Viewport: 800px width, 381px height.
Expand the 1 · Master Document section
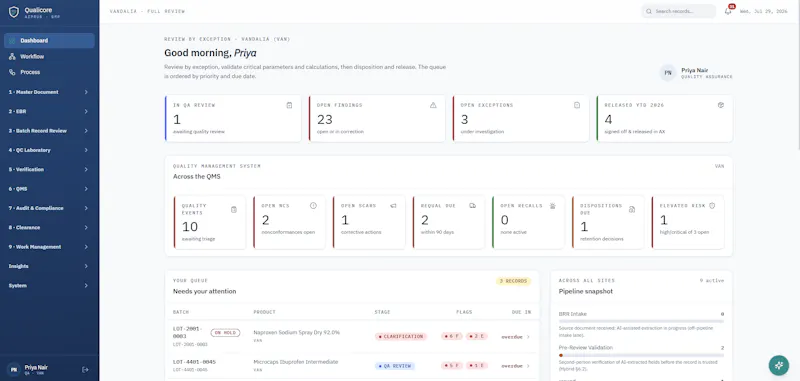point(49,92)
